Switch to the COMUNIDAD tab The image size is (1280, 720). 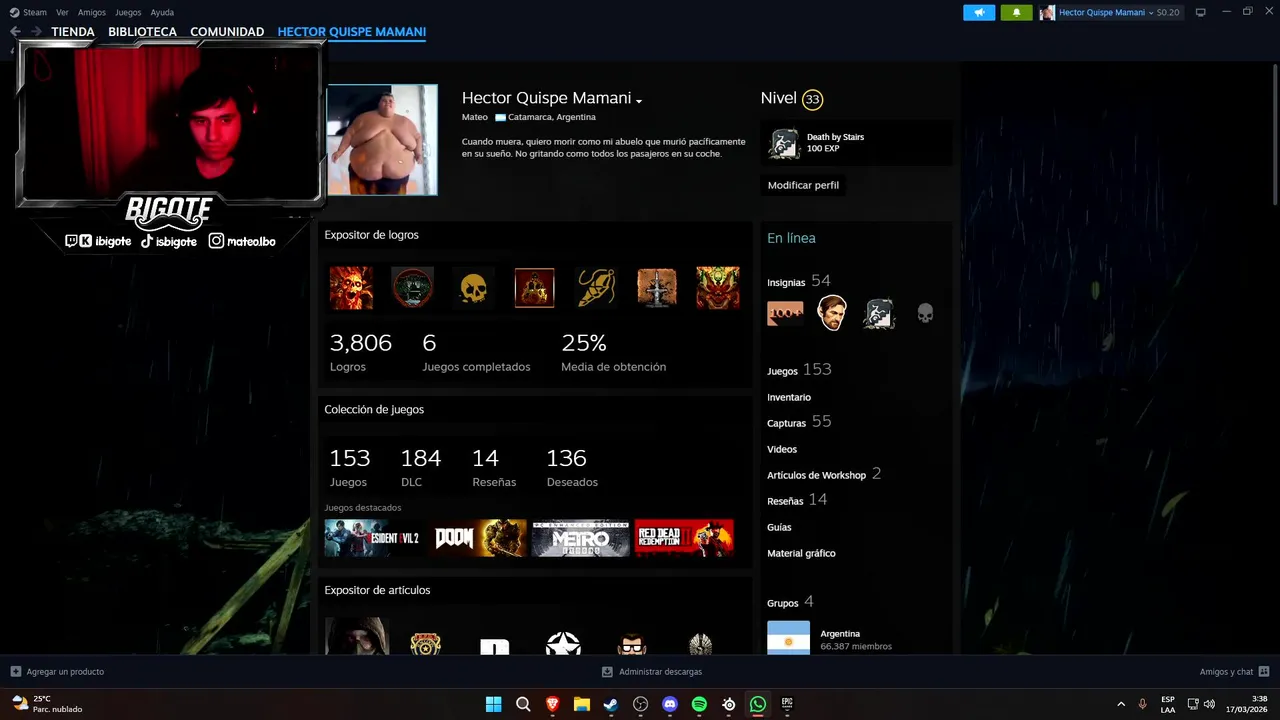(x=227, y=32)
